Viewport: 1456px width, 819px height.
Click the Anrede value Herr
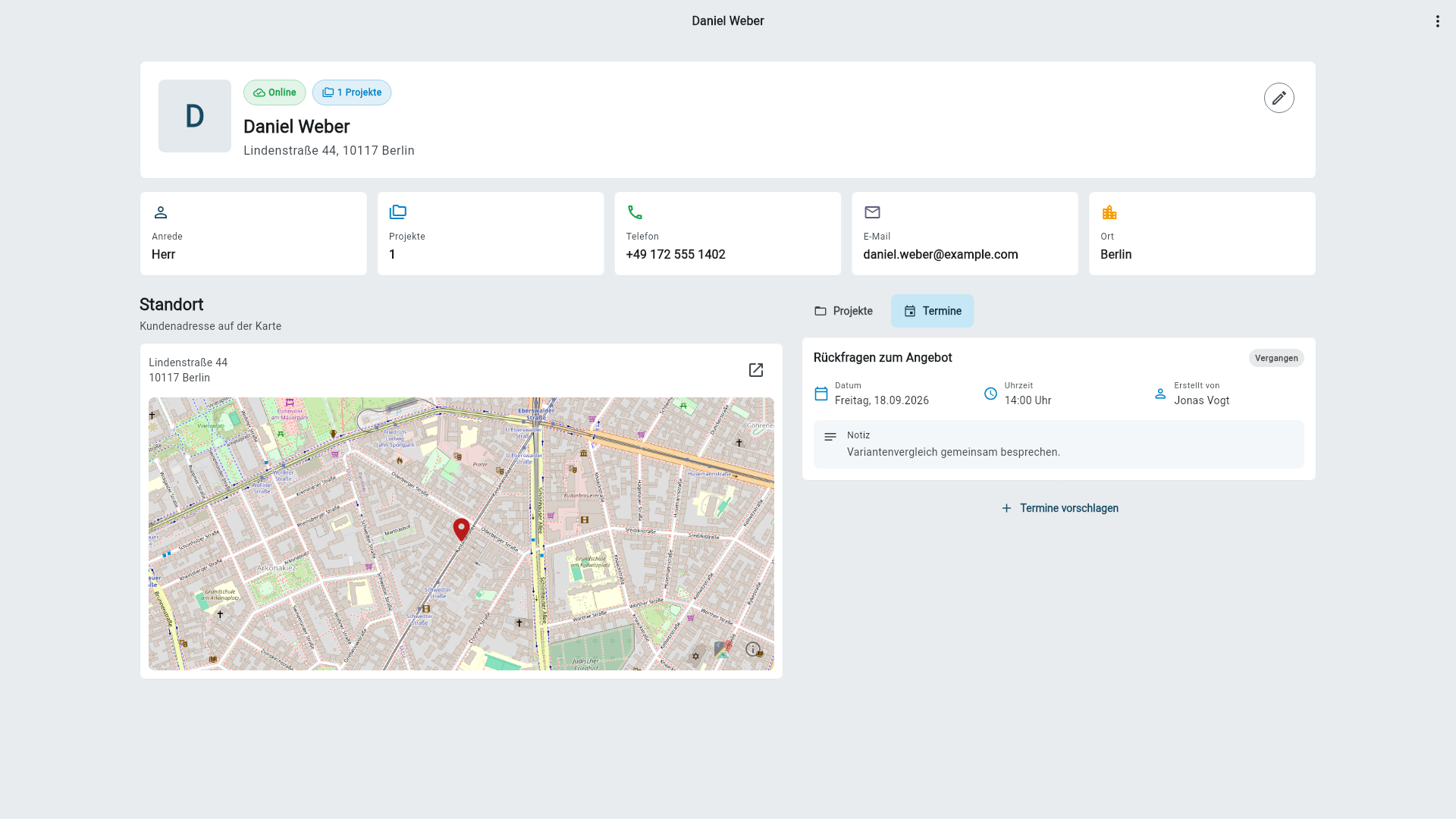163,255
